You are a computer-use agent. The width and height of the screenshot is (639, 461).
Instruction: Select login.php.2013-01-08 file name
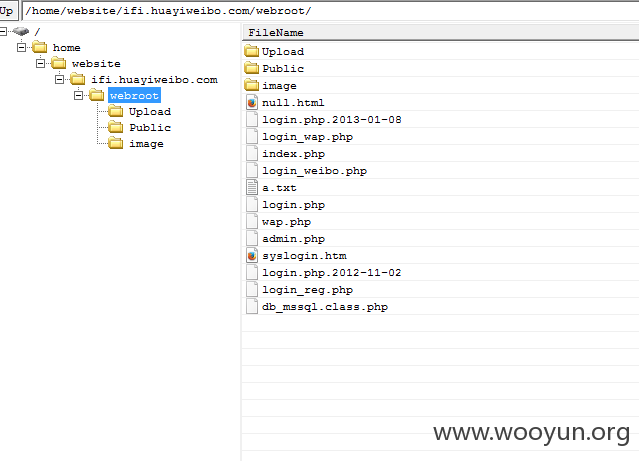tap(332, 120)
